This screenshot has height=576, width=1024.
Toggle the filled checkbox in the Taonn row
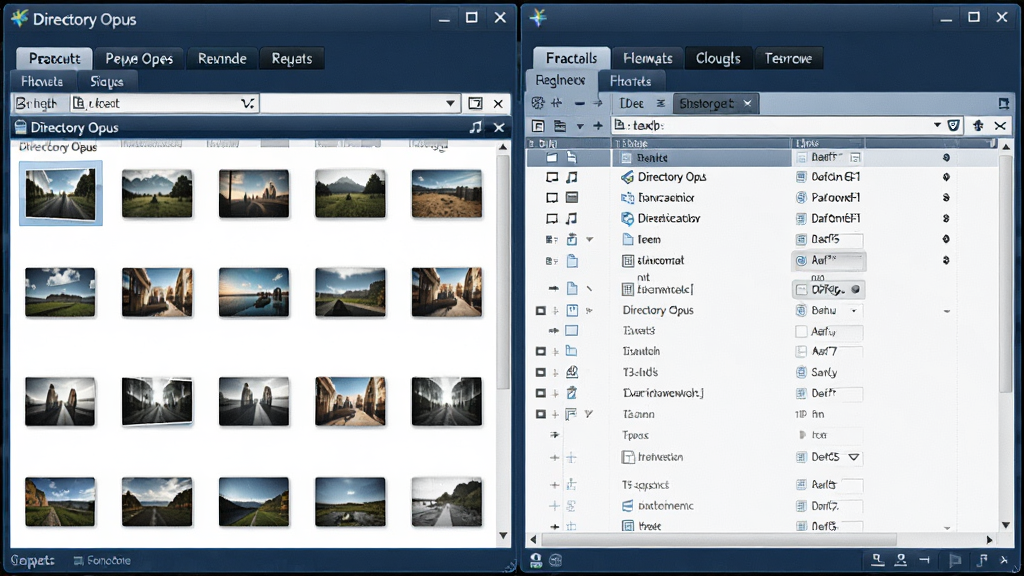541,414
